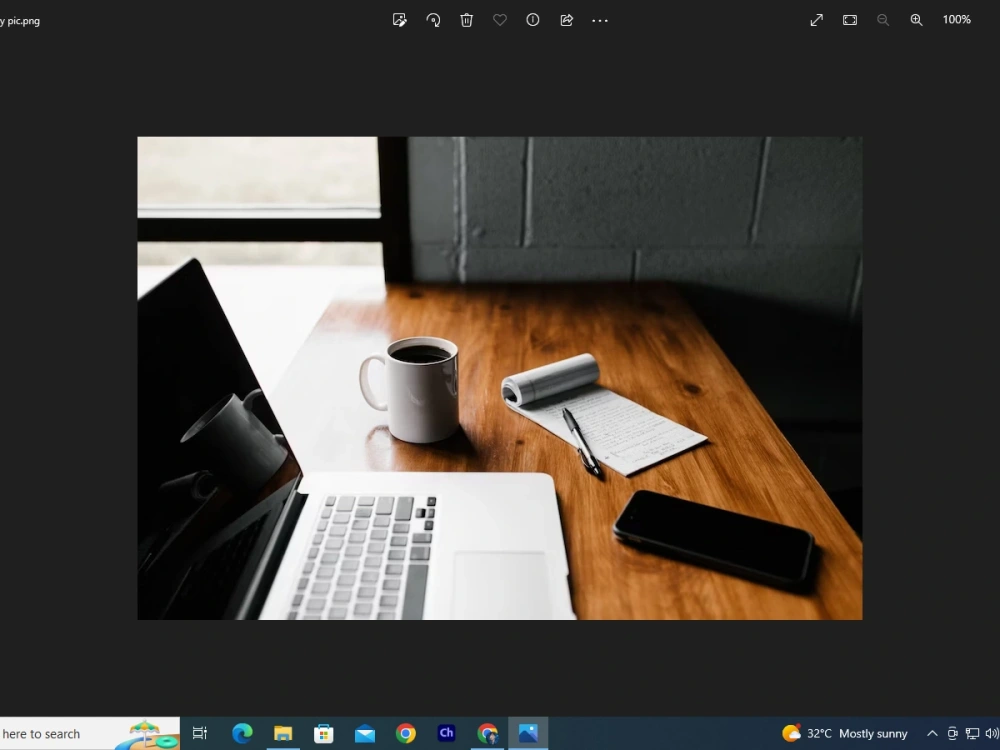This screenshot has width=1000, height=750.
Task: Click the taskbar search box
Action: coord(89,734)
